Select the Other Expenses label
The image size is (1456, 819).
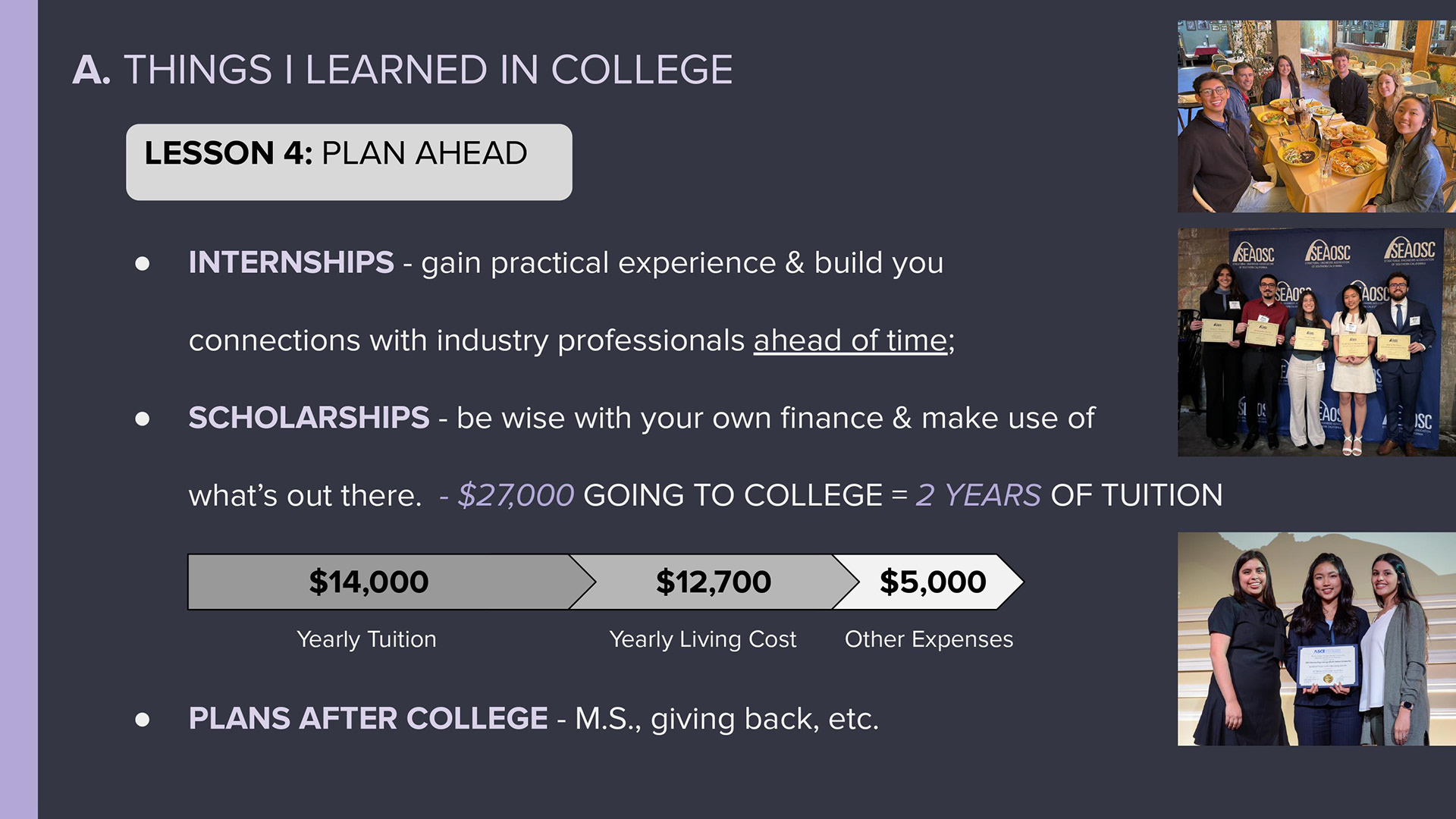[929, 639]
